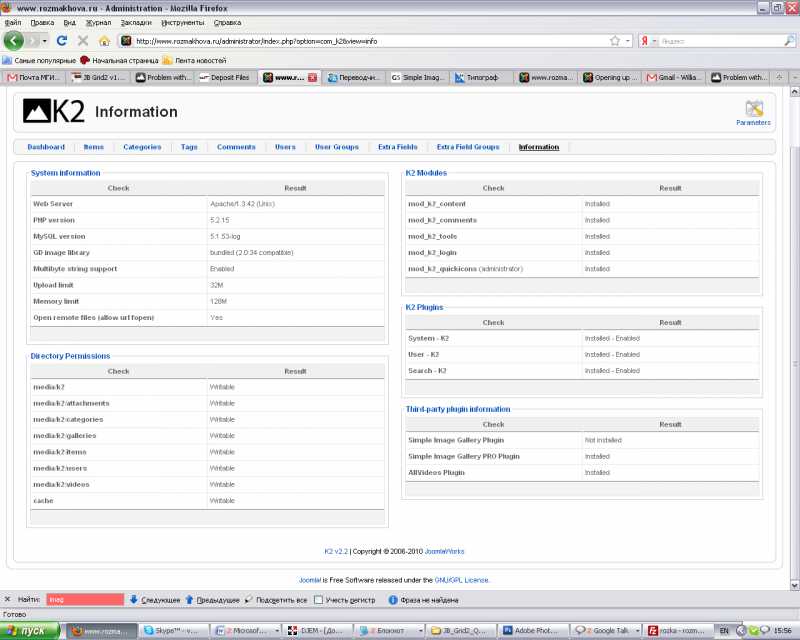Click the Yandex search field
Viewport: 800px width, 640px height.
point(720,41)
